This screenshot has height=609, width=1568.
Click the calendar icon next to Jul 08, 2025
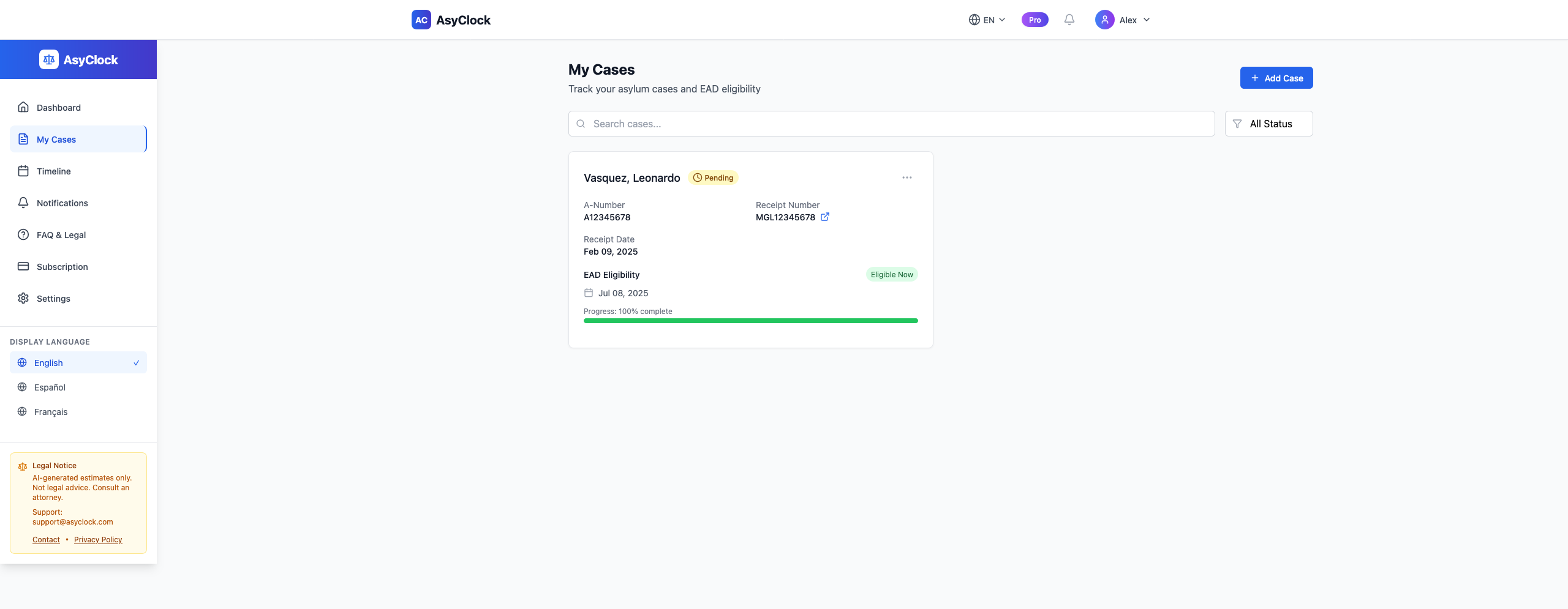(x=589, y=293)
